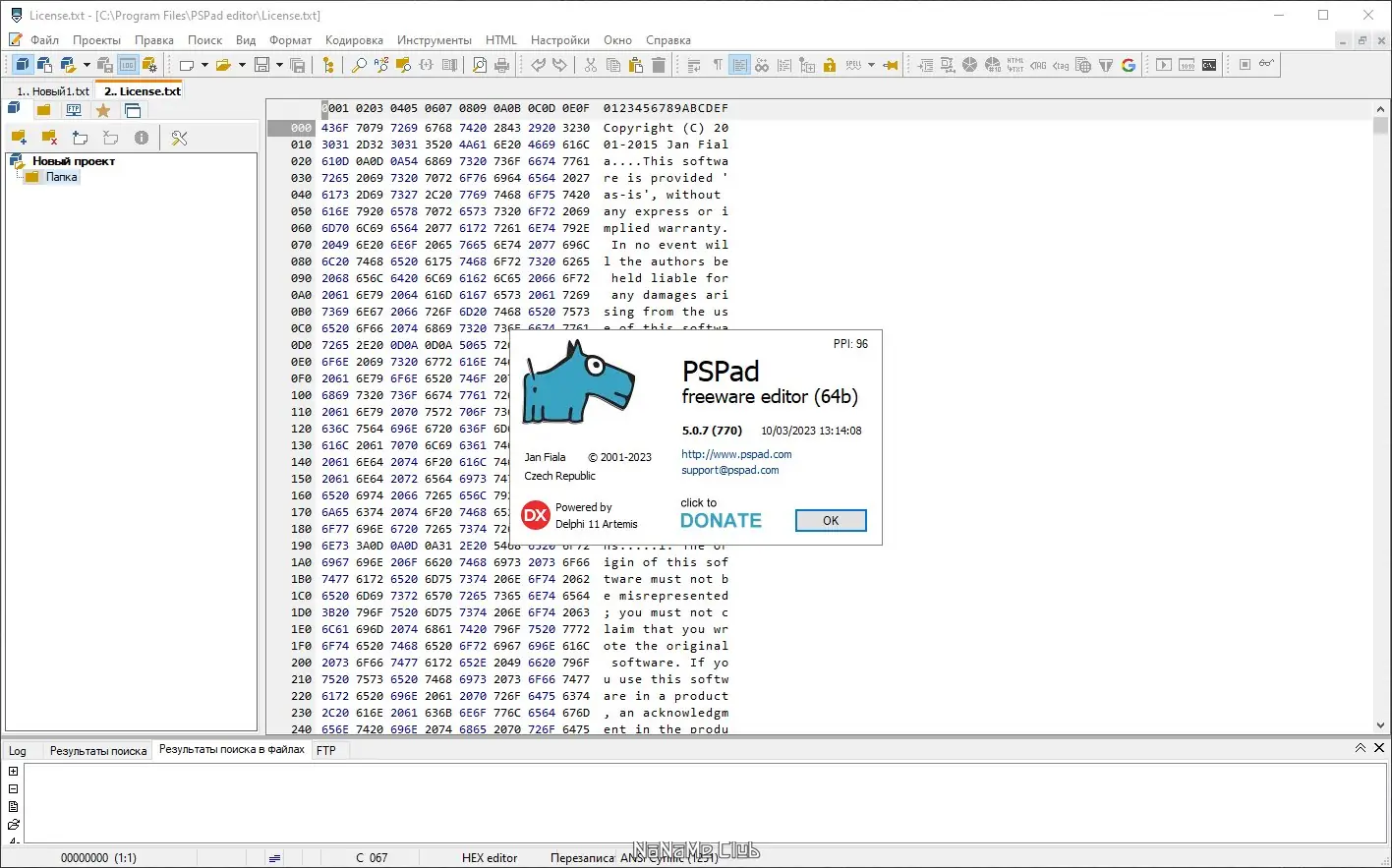Switch to the Новый1.txt tab
Screen dimensions: 1392x868
pos(53,91)
